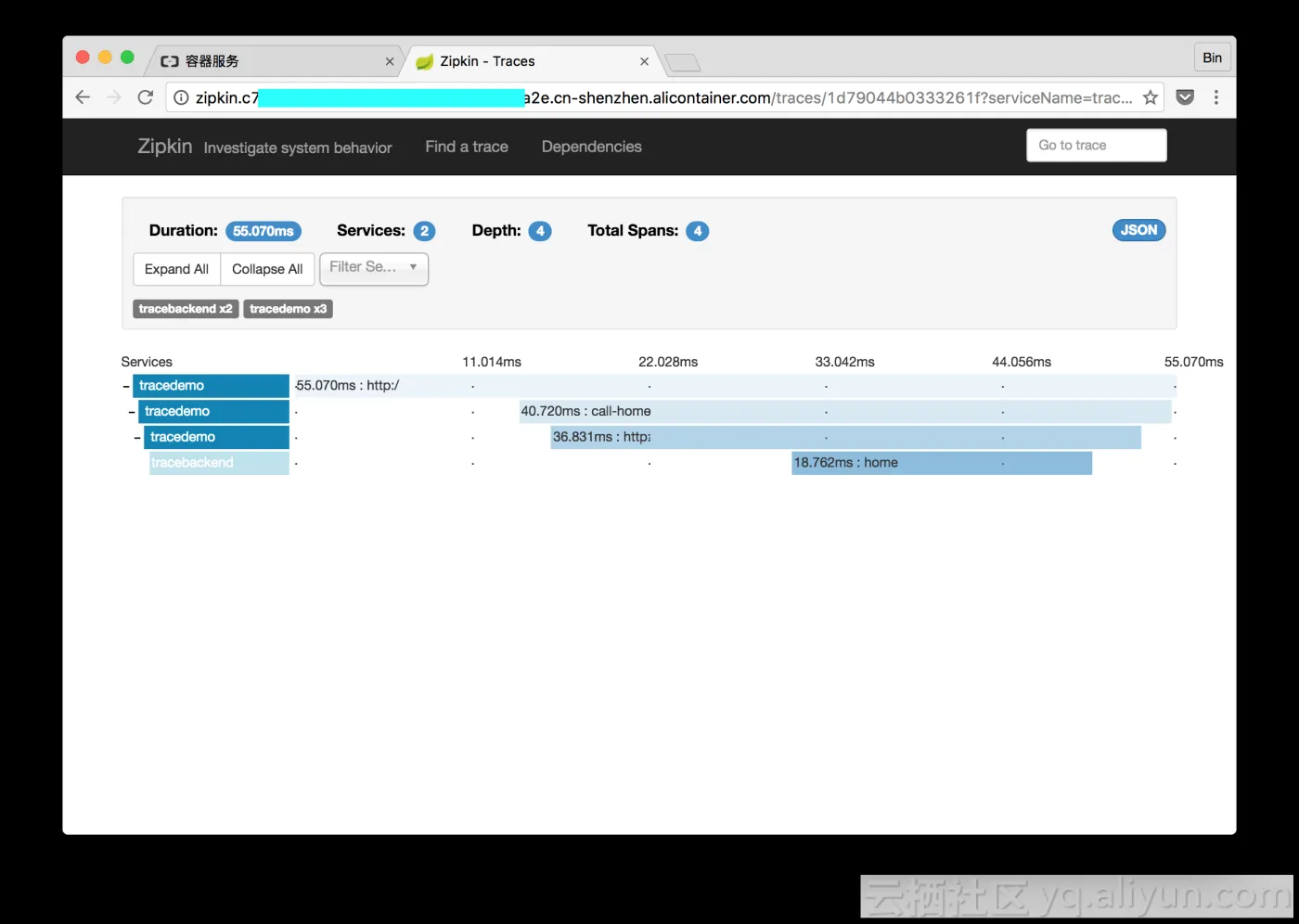Click the address bar URL
This screenshot has height=924, width=1299.
pos(663,97)
